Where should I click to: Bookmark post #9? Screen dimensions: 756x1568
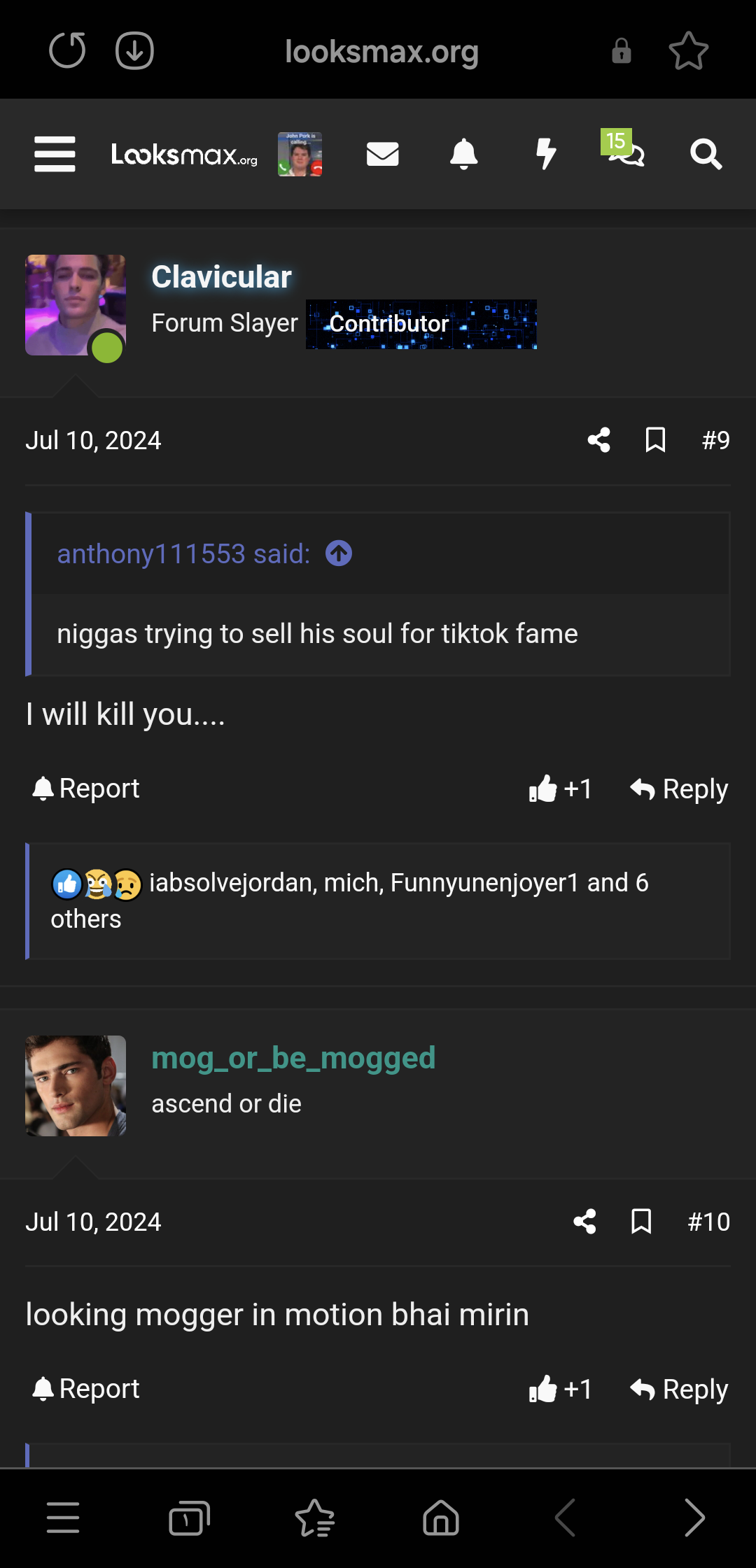click(655, 440)
